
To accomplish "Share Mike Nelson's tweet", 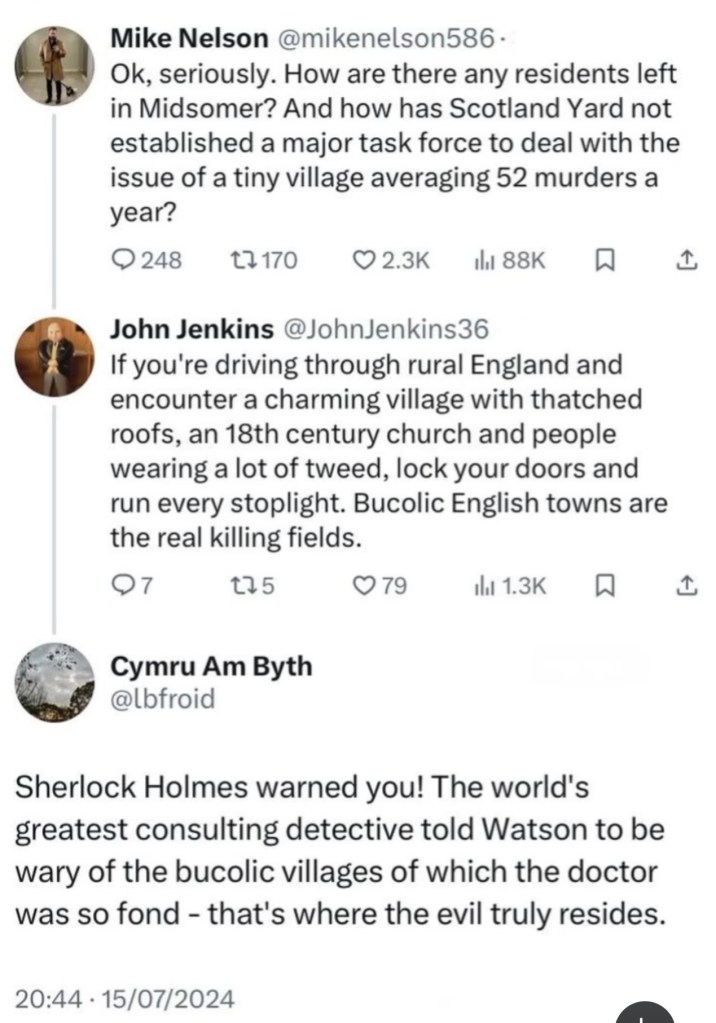I will pos(686,261).
